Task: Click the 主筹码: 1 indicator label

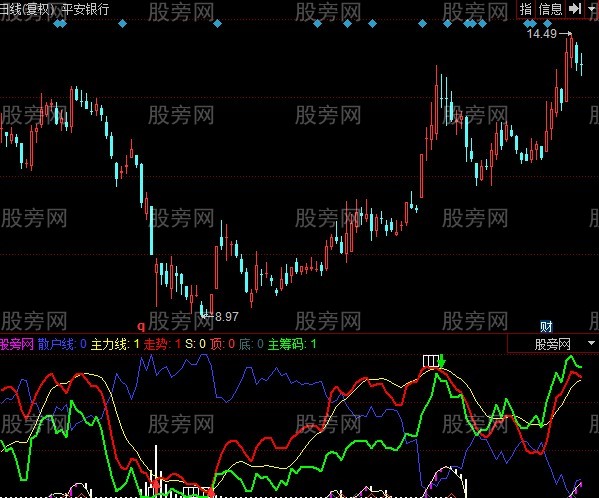Action: 292,344
